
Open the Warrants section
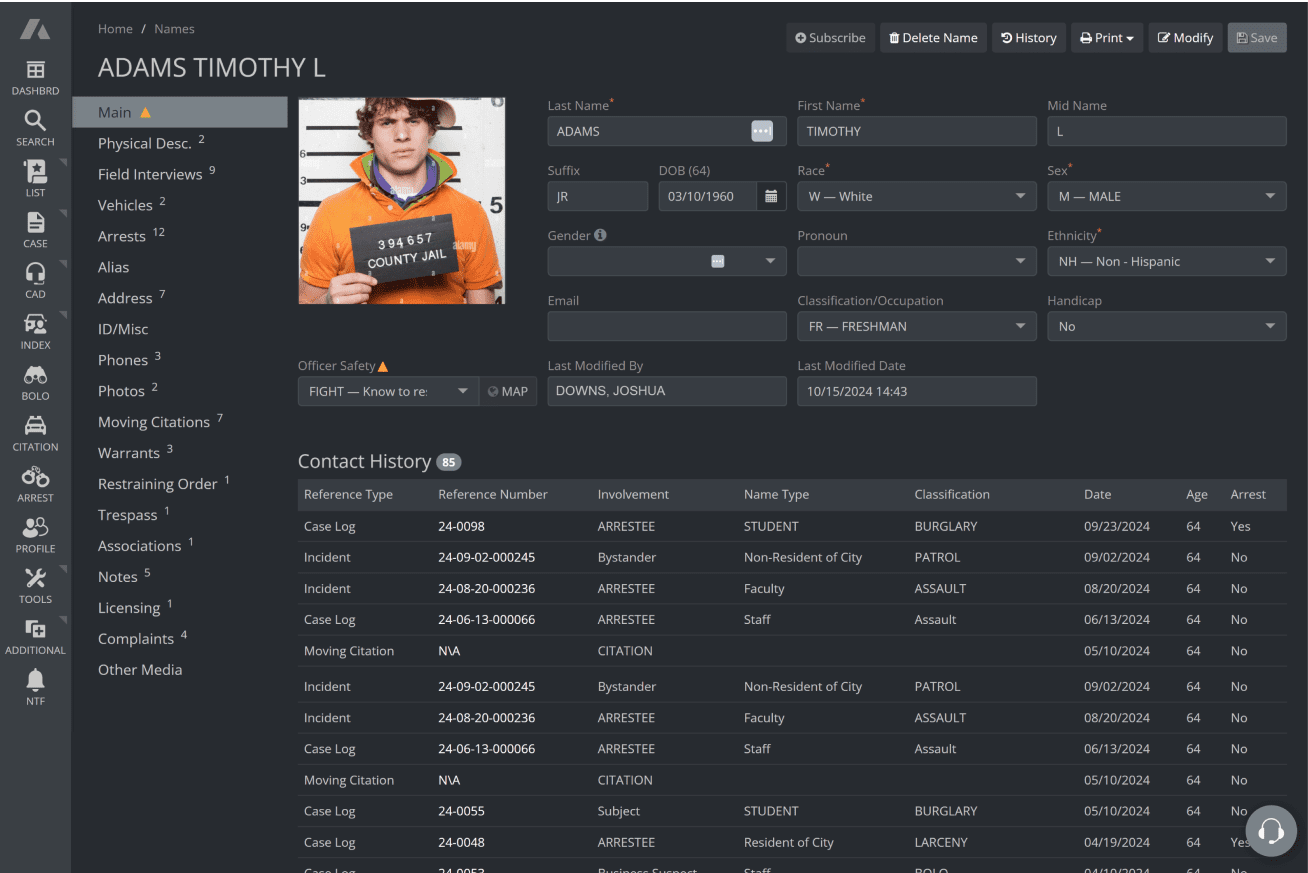tap(129, 453)
